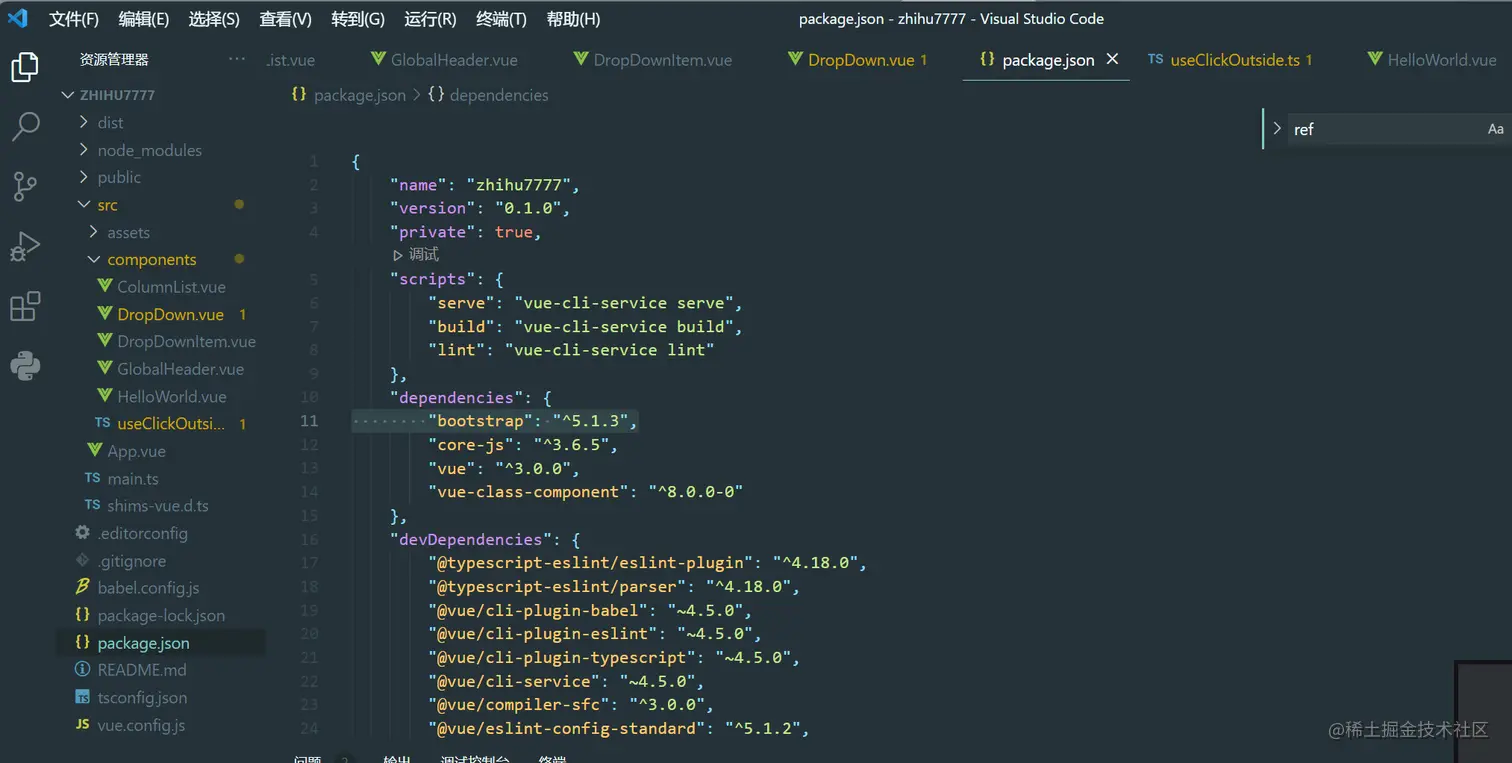
Task: Open the 查看(V) menu
Action: click(x=285, y=19)
